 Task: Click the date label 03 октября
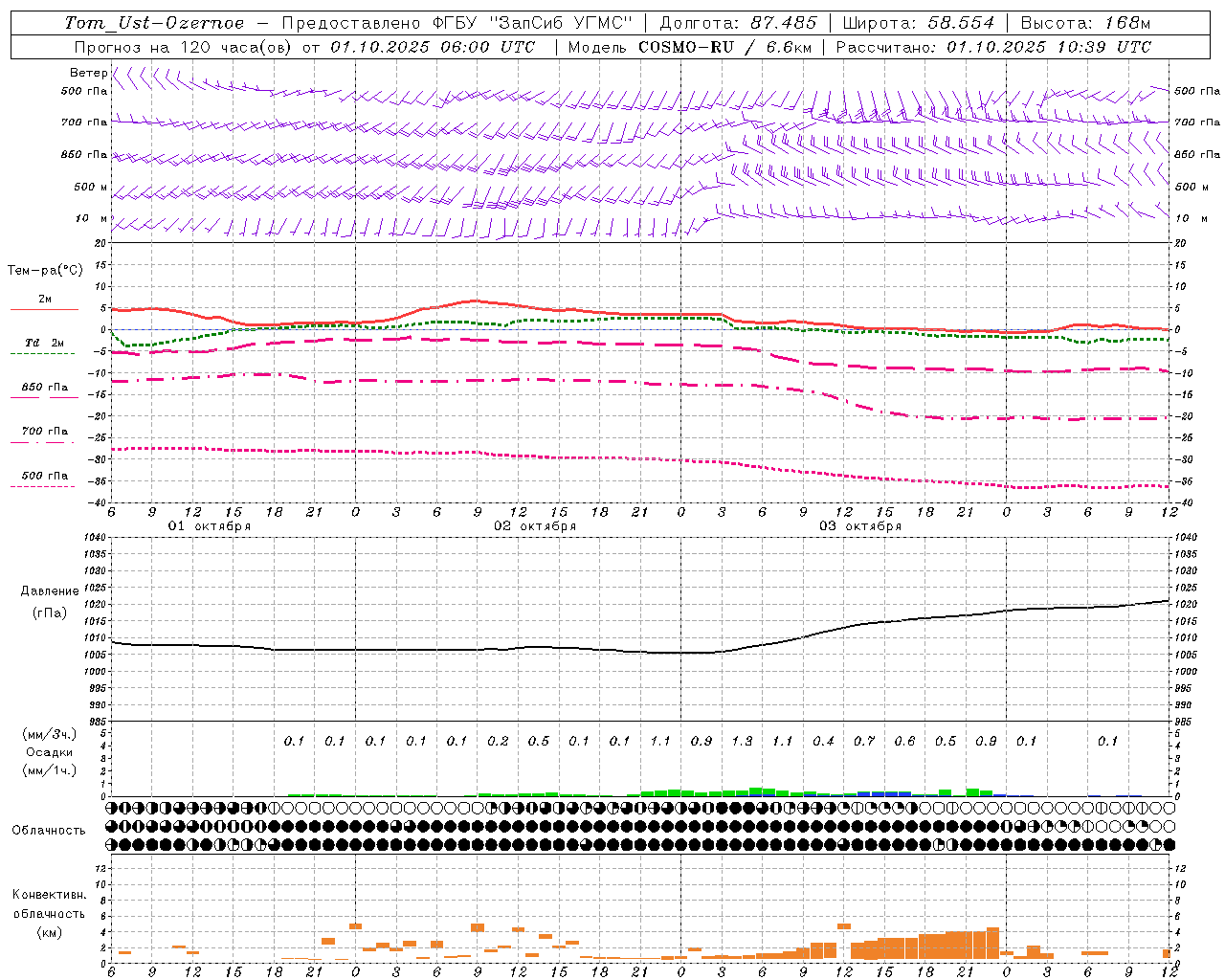tap(860, 526)
